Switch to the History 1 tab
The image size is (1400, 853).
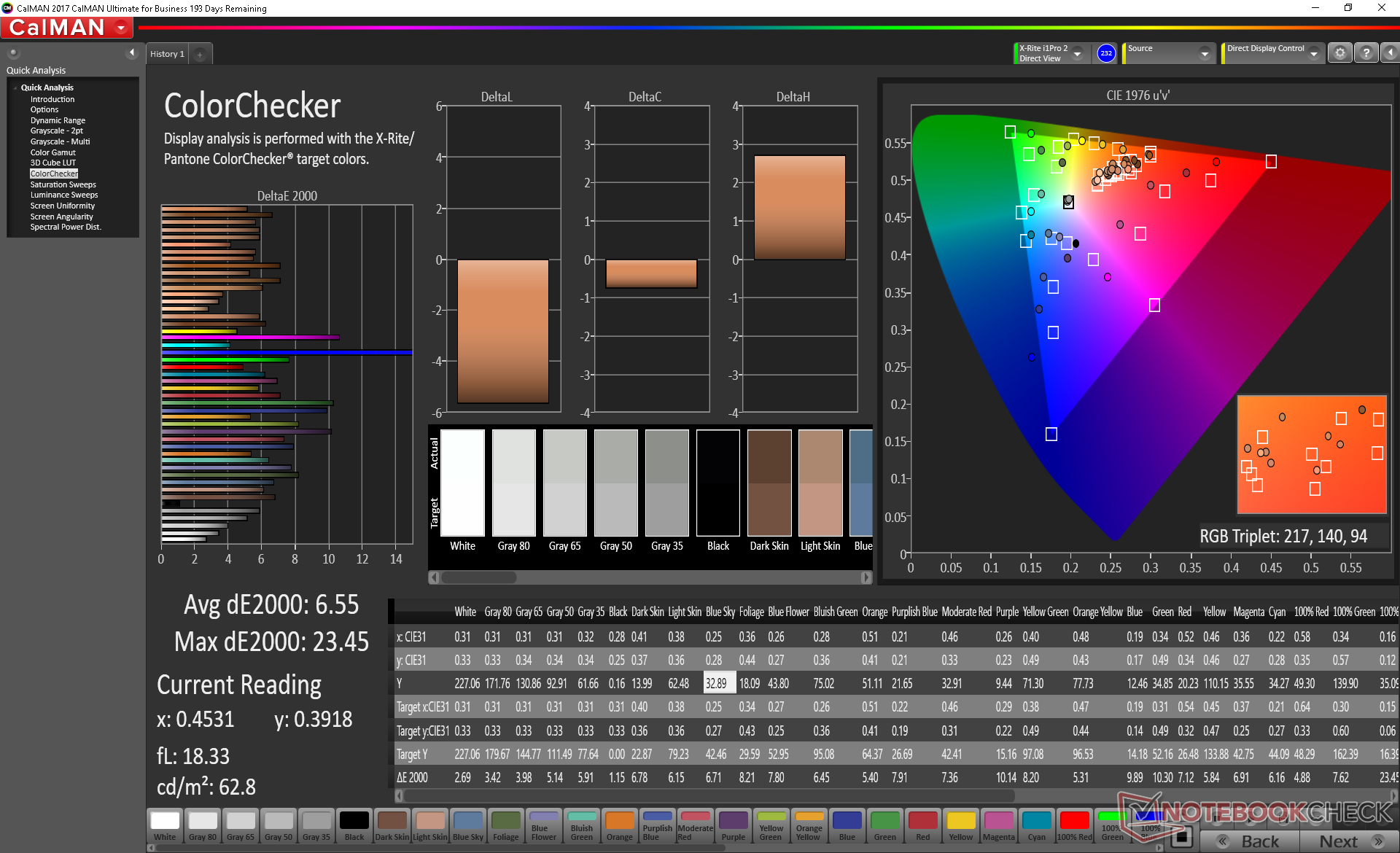tap(167, 54)
